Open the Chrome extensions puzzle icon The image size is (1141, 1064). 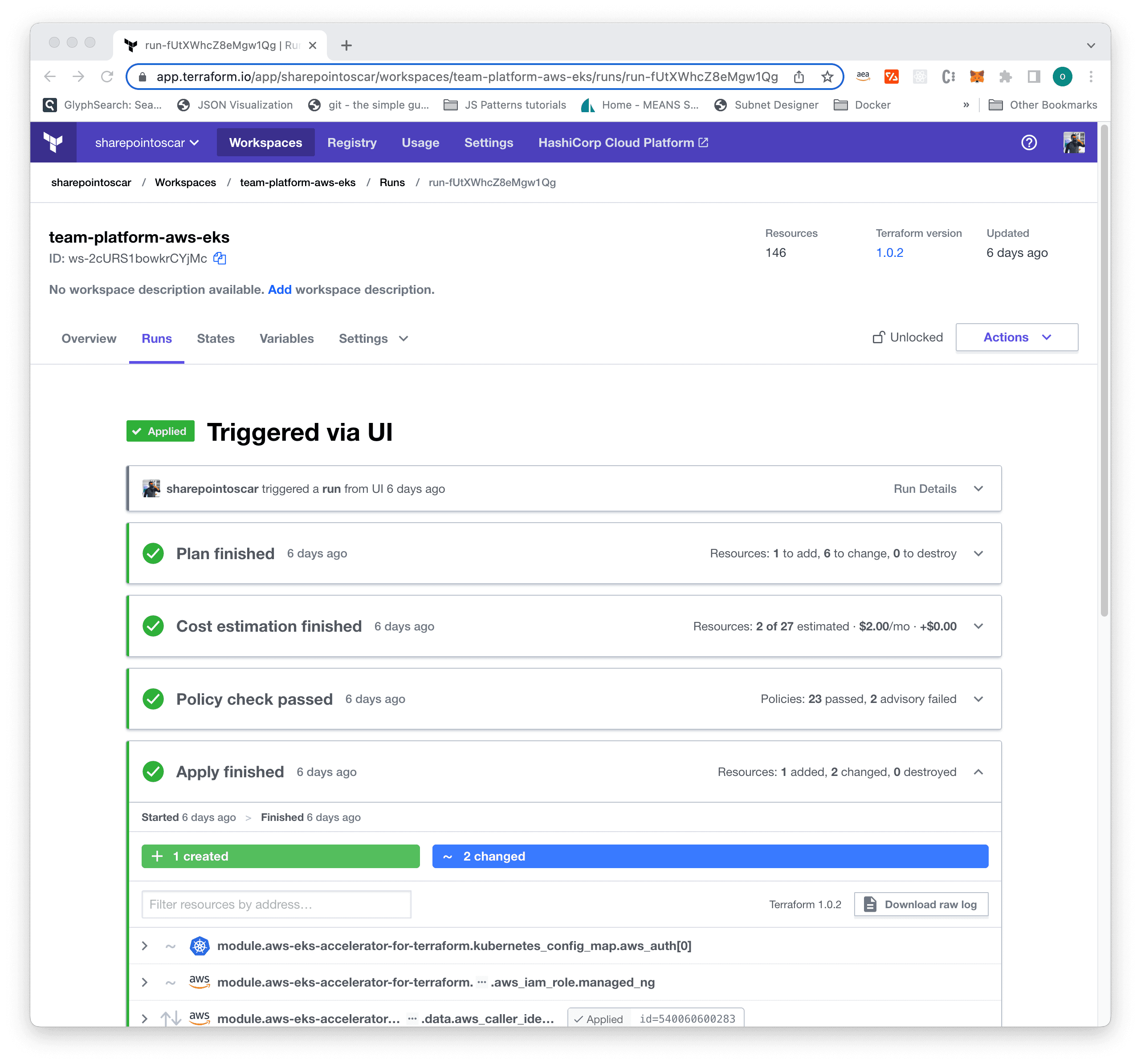tap(1005, 76)
